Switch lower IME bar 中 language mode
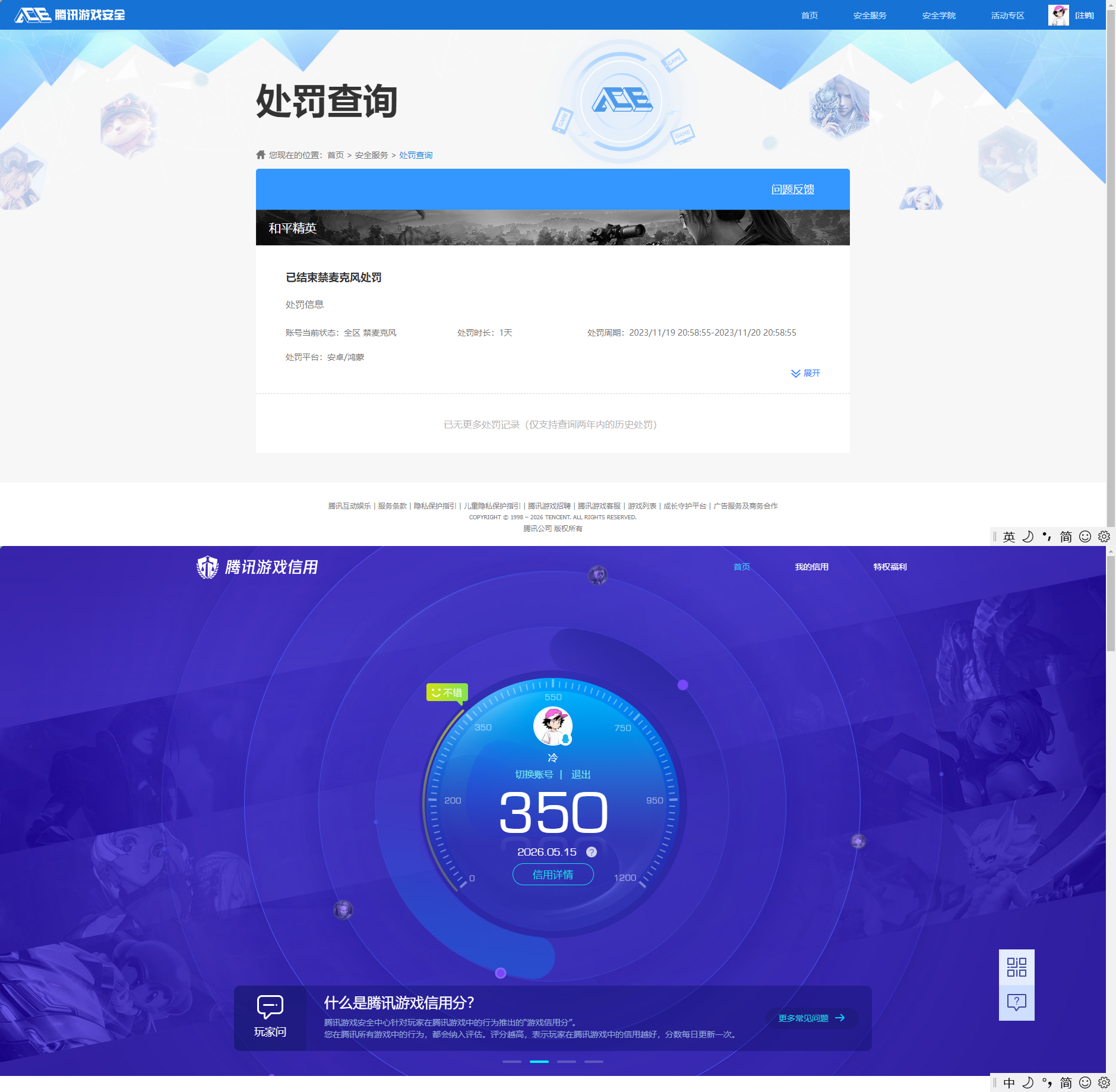Image resolution: width=1116 pixels, height=1092 pixels. (1009, 1083)
